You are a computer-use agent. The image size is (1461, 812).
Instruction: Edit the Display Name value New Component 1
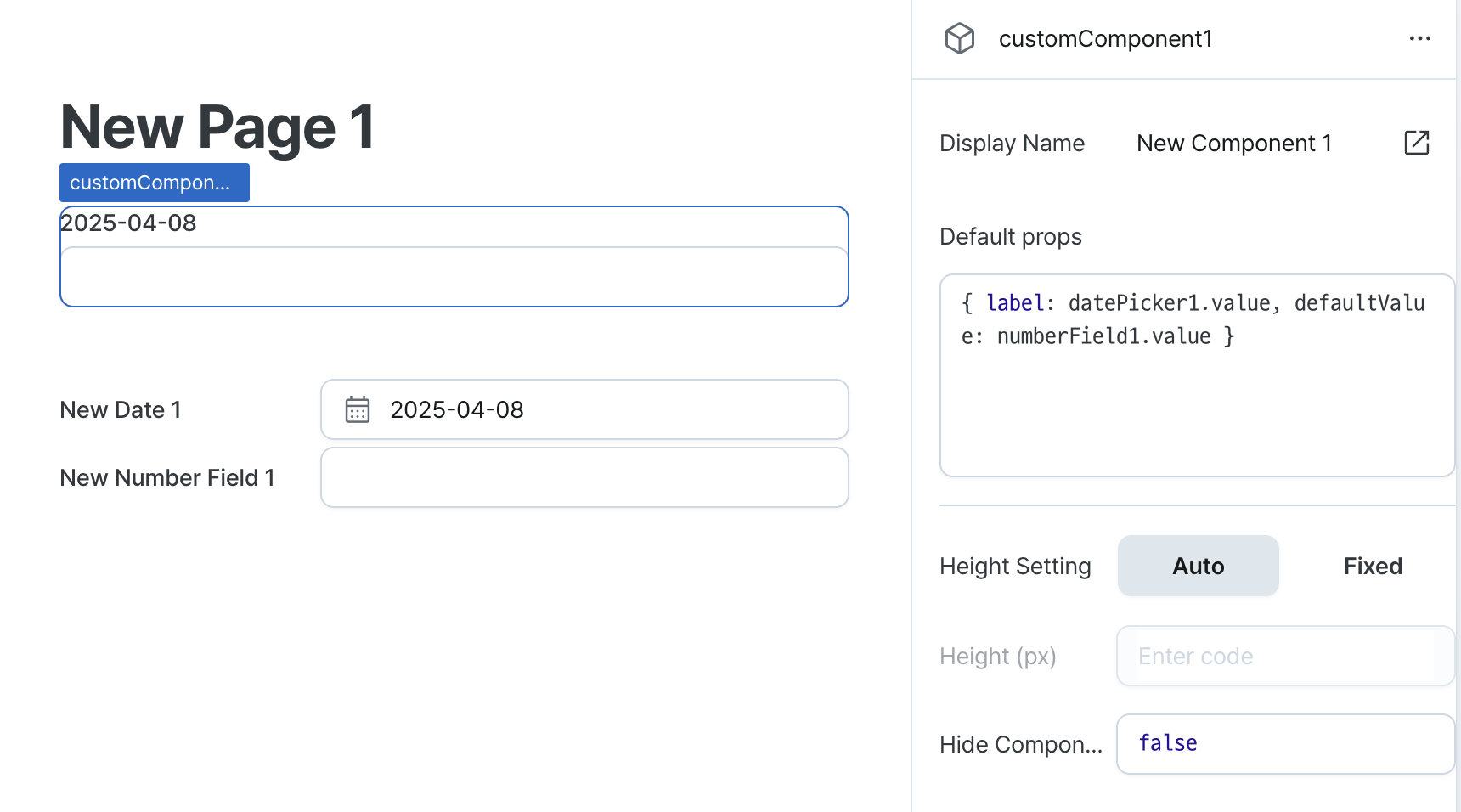click(x=1234, y=144)
